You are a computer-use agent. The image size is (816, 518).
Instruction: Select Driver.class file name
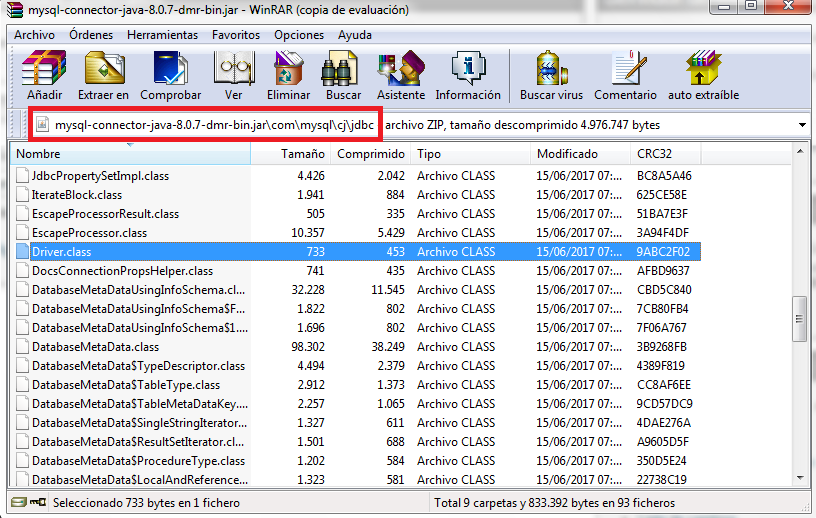pos(61,252)
